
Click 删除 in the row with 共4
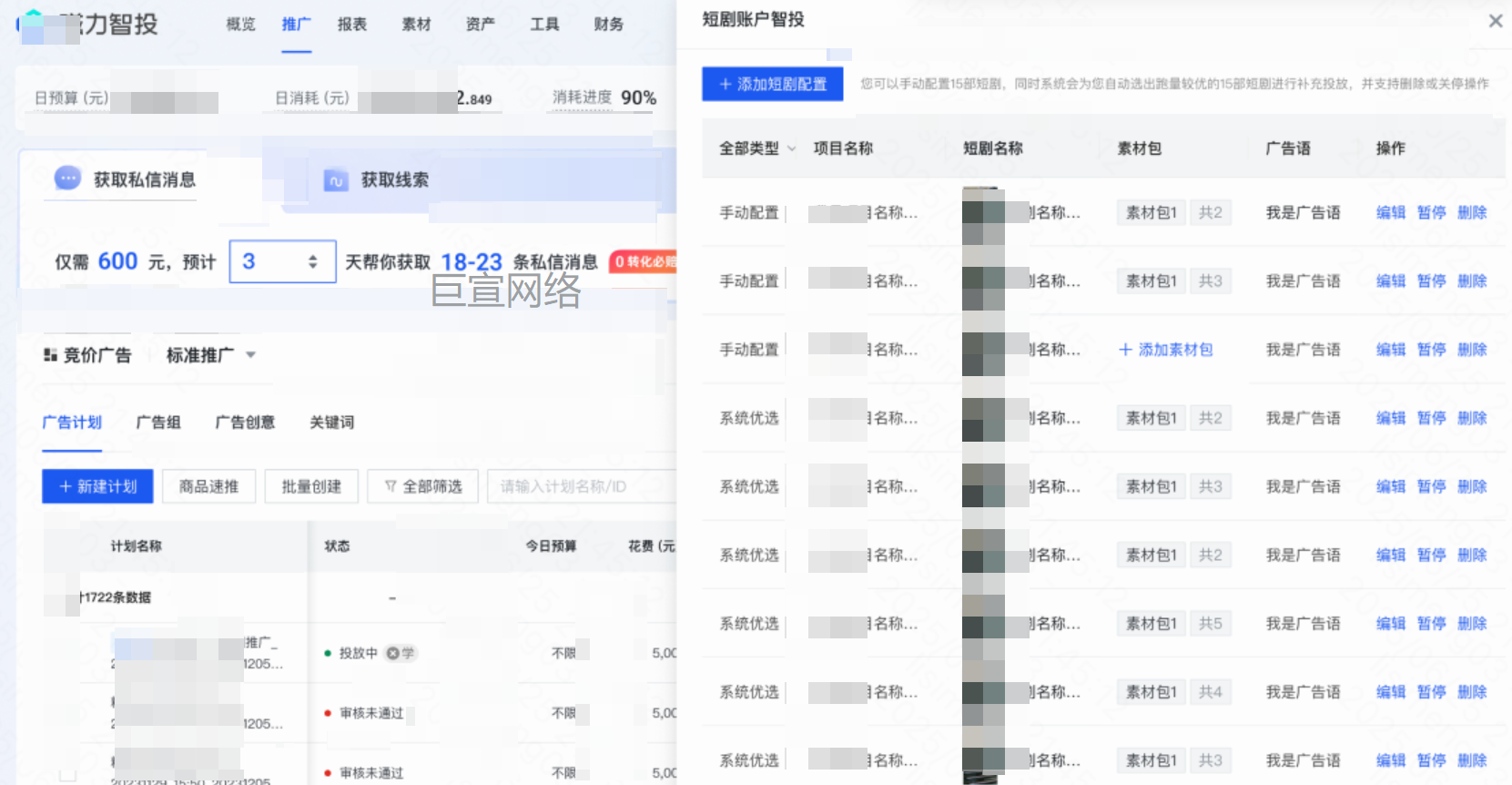1472,692
